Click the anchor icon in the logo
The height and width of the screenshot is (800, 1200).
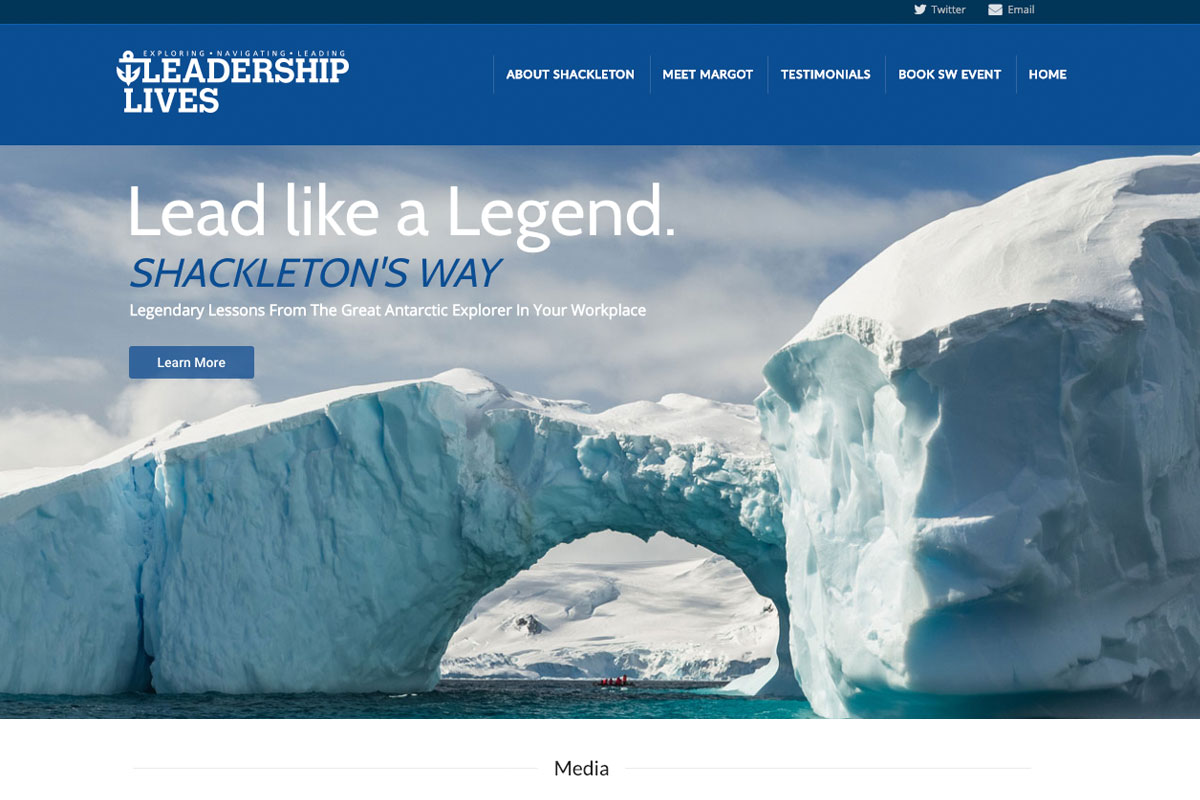131,70
